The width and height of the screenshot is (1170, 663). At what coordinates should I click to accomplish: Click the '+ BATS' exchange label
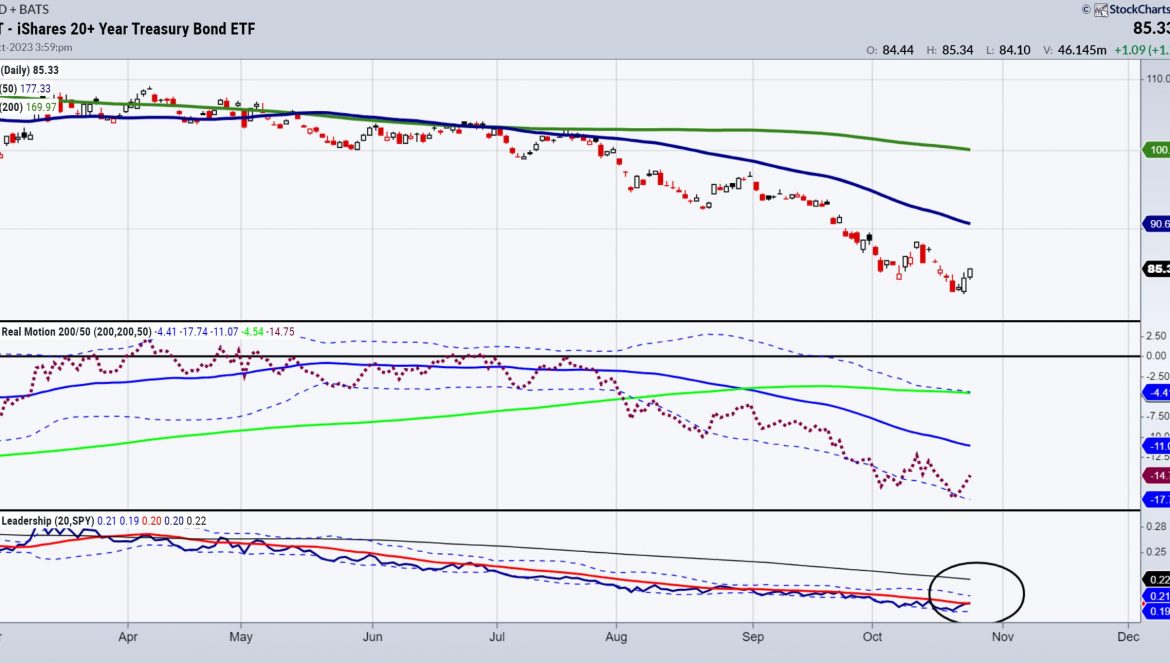point(29,10)
